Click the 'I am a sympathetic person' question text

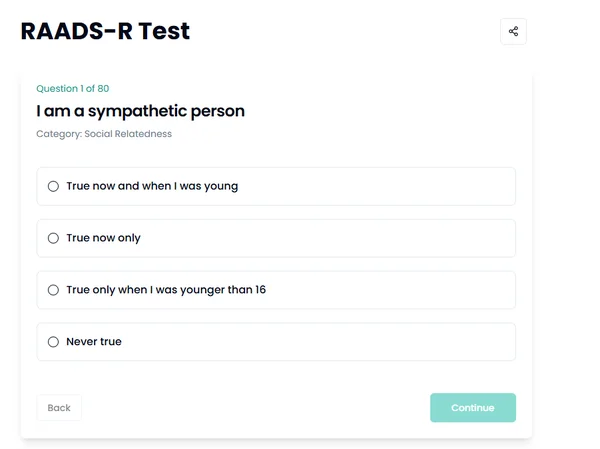[140, 111]
